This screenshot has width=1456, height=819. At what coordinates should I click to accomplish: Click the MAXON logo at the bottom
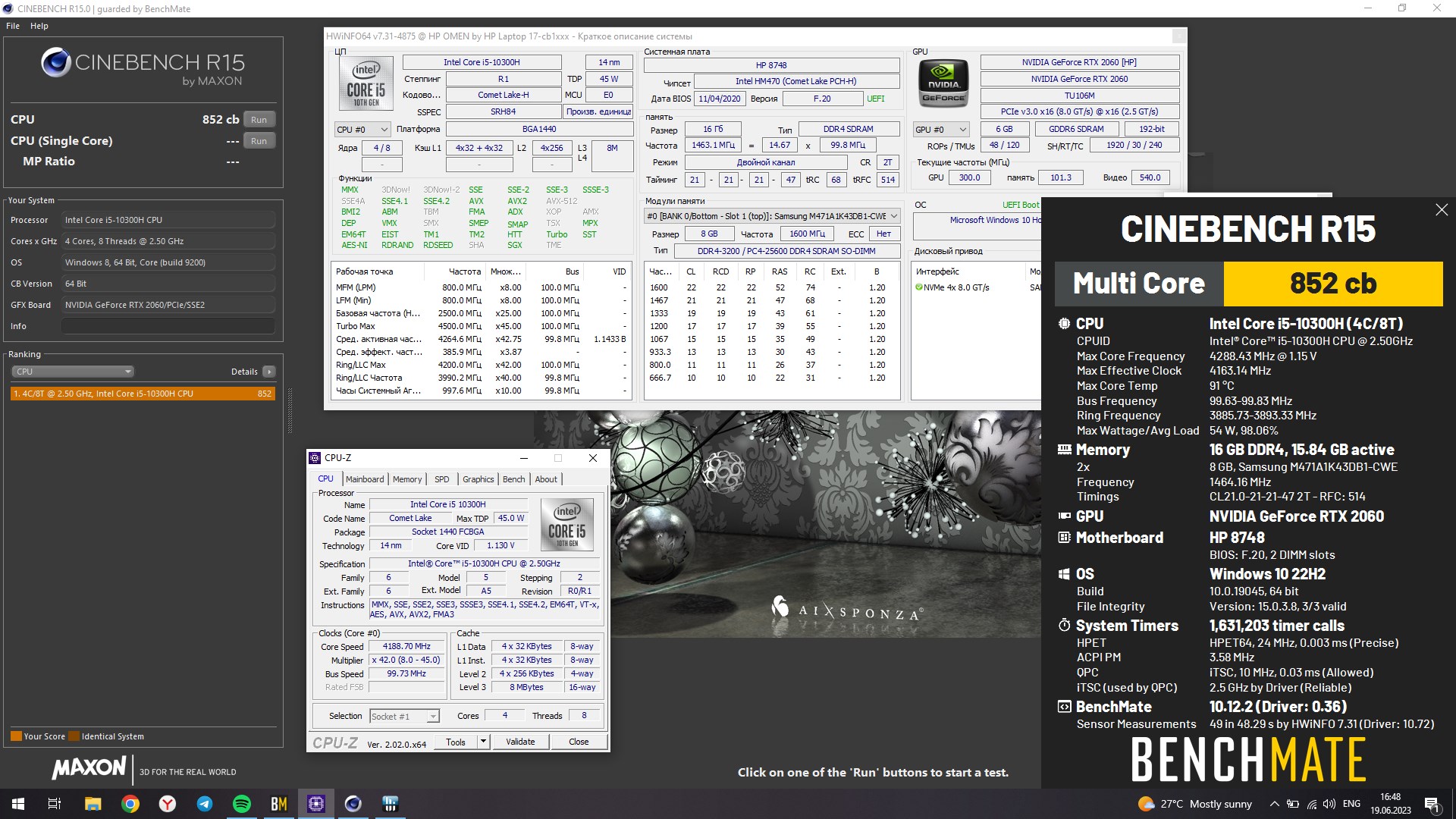pyautogui.click(x=89, y=768)
